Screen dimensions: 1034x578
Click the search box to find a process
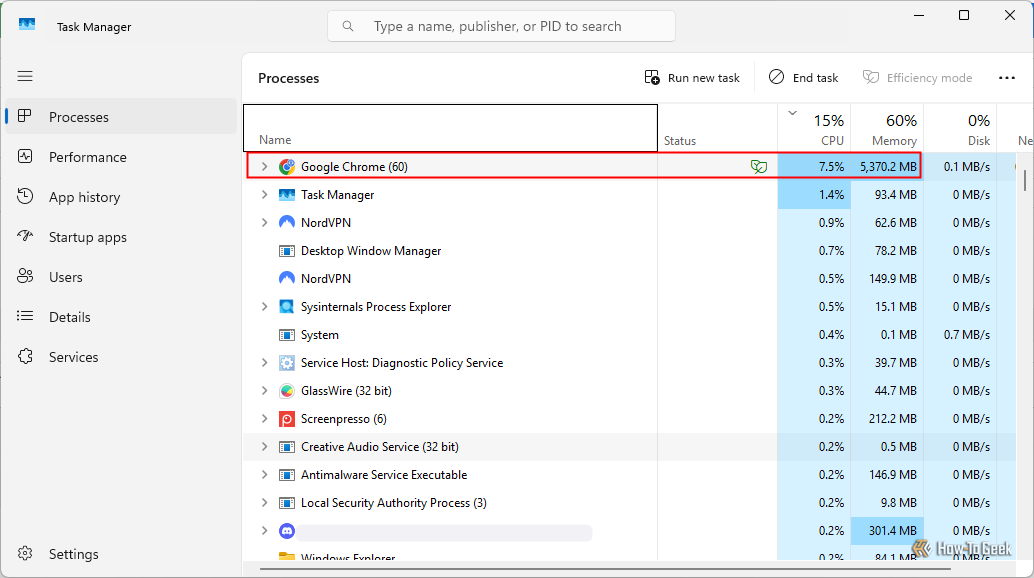(x=501, y=26)
